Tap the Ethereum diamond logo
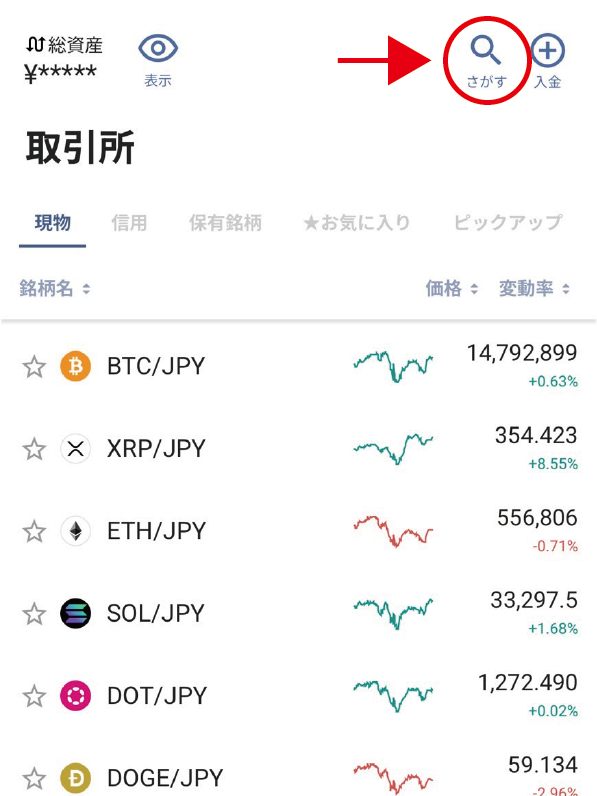 pos(76,532)
